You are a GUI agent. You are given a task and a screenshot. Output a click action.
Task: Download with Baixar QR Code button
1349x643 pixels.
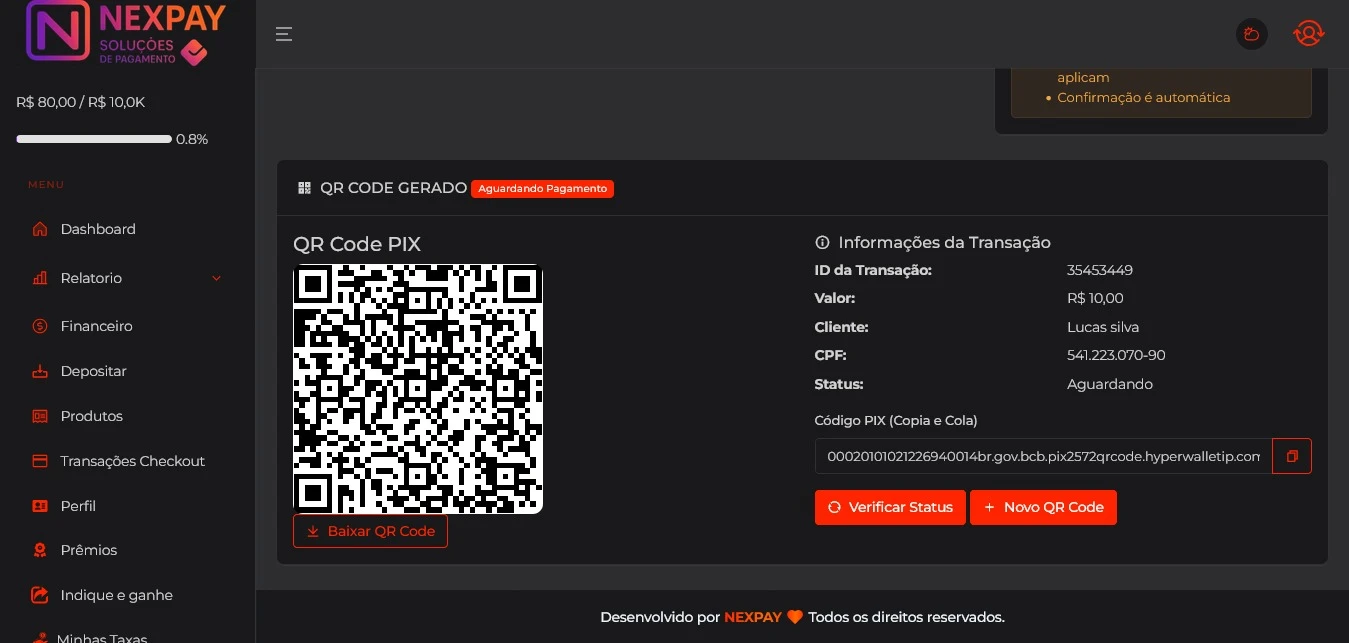(x=370, y=531)
